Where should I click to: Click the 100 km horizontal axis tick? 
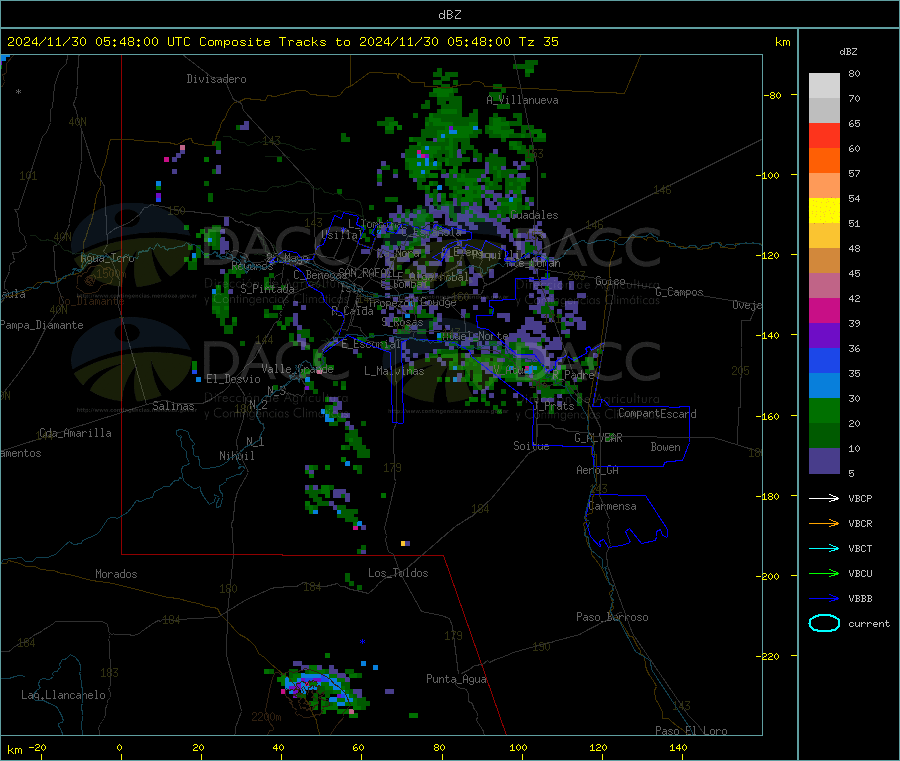click(518, 747)
